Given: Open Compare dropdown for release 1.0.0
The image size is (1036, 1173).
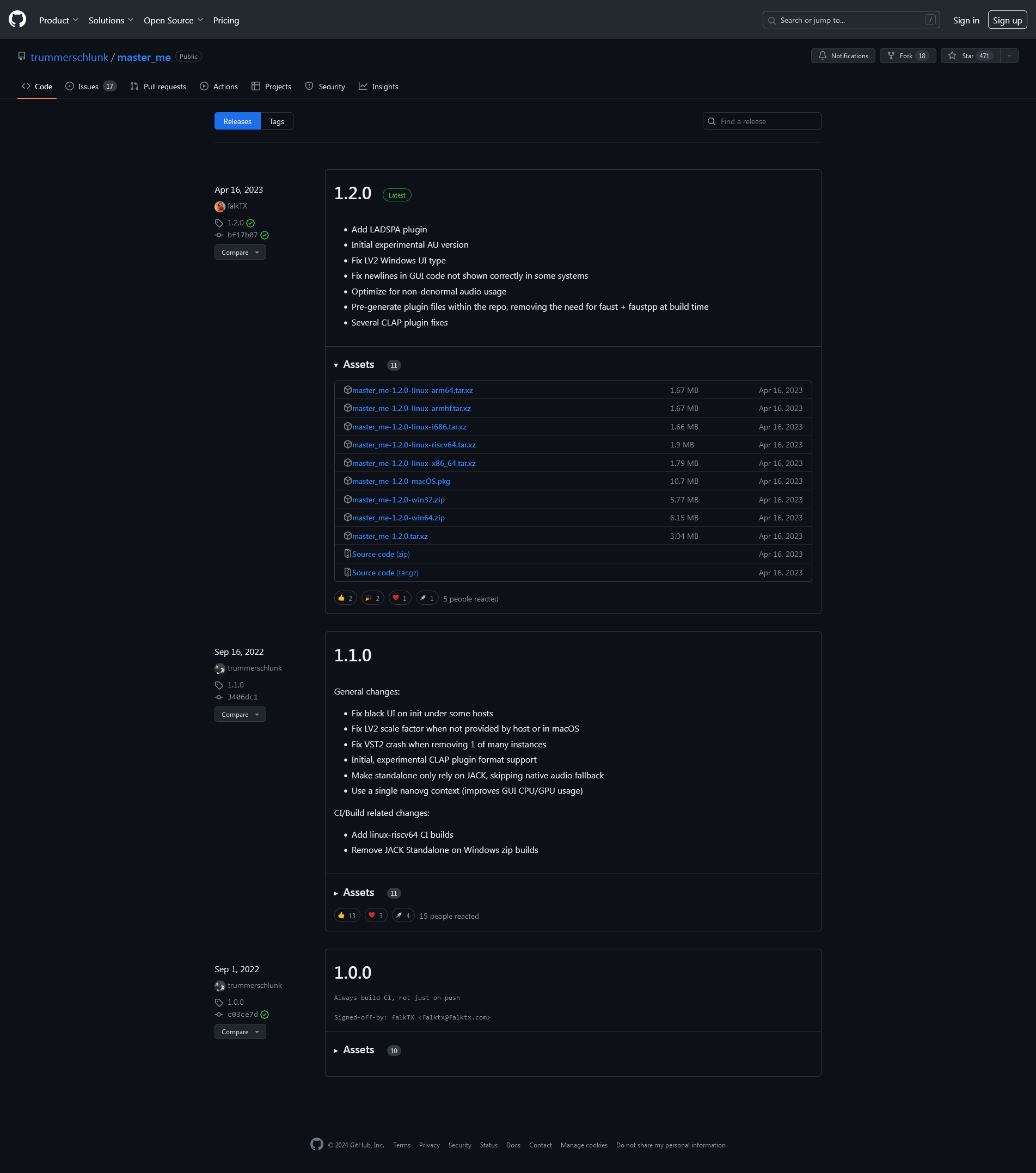Looking at the screenshot, I should point(240,1032).
